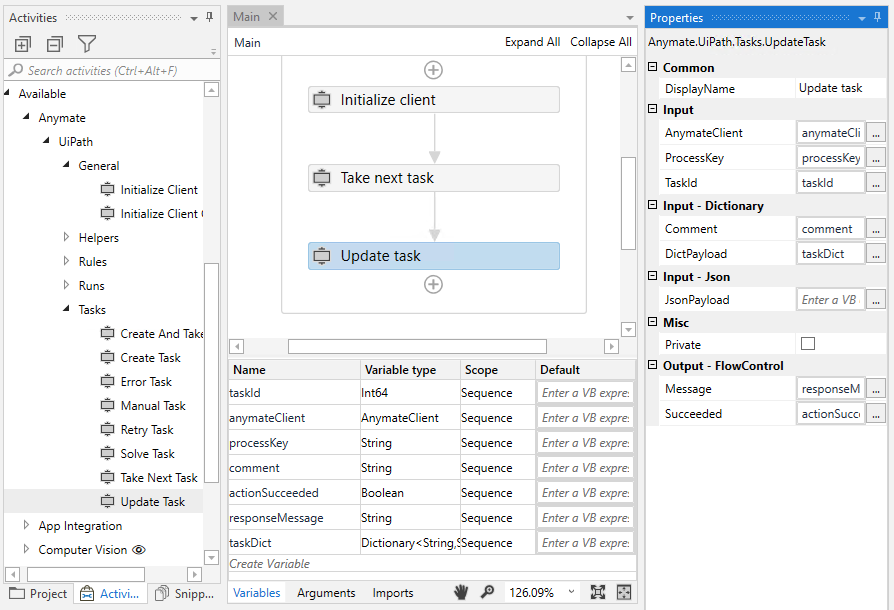
Task: Expand the App Integration tree node
Action: [x=25, y=525]
